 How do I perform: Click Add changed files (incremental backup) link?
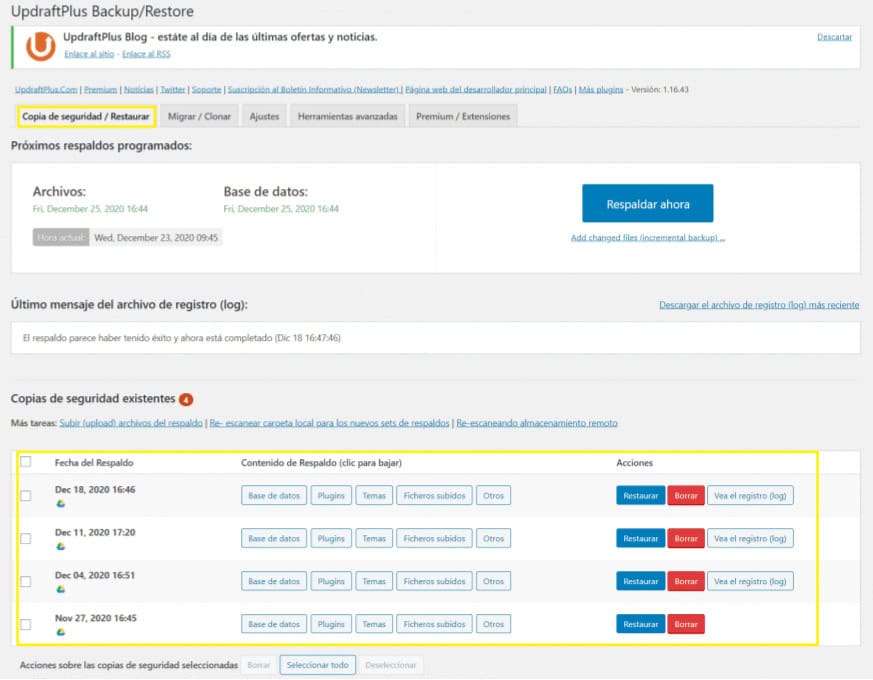[x=648, y=238]
